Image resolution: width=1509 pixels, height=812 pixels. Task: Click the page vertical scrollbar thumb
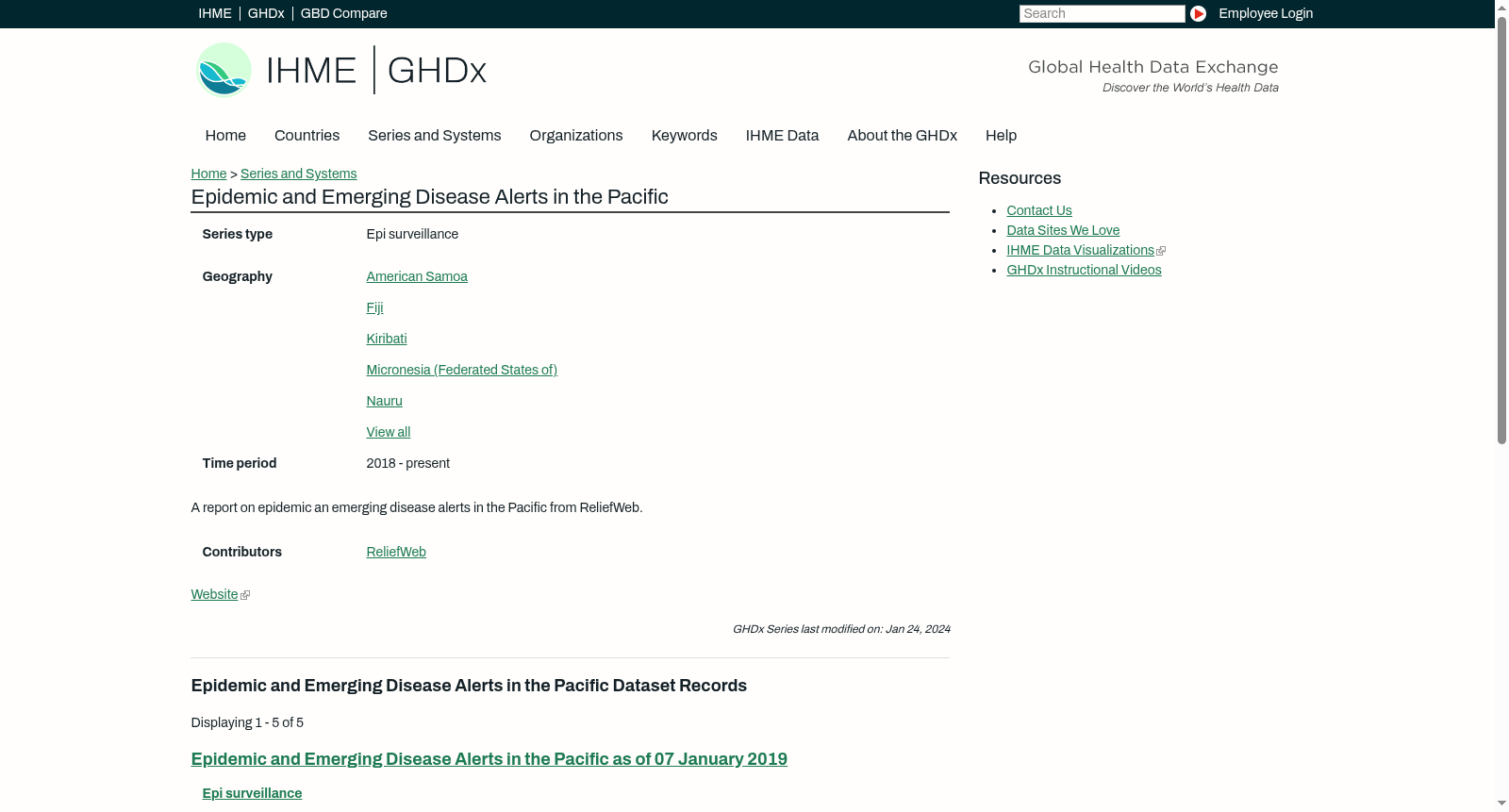1501,229
